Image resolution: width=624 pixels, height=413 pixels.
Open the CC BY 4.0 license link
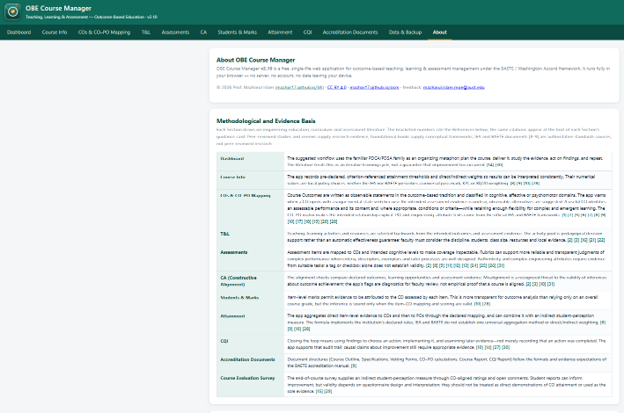tap(337, 87)
